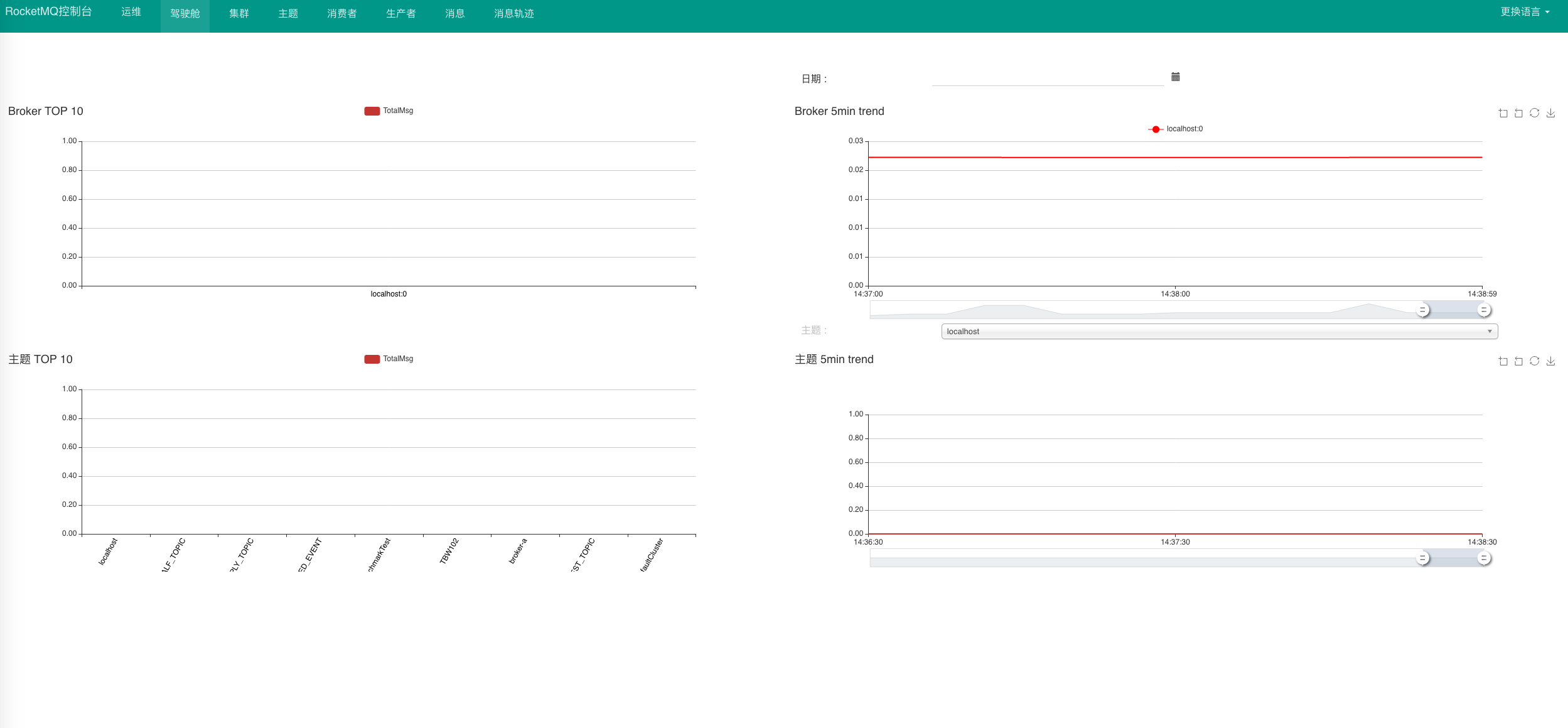
Task: Click the 14:38:59 tick on Broker trend axis
Action: click(x=1482, y=294)
